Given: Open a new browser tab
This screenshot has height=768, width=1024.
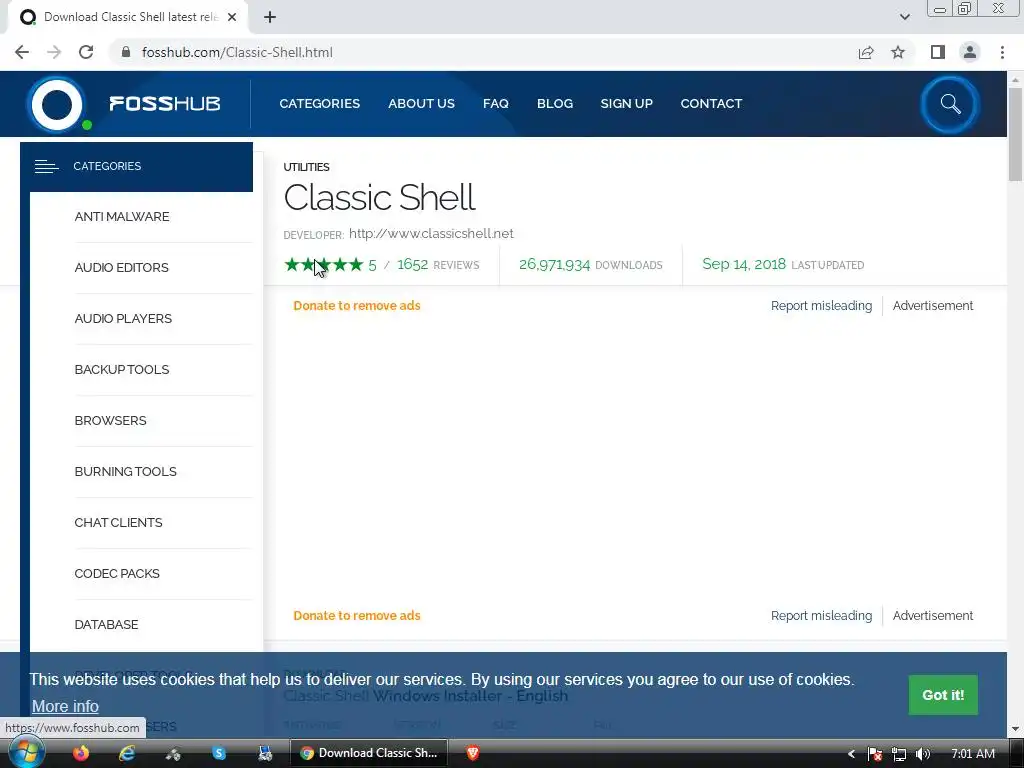Looking at the screenshot, I should click(x=270, y=17).
